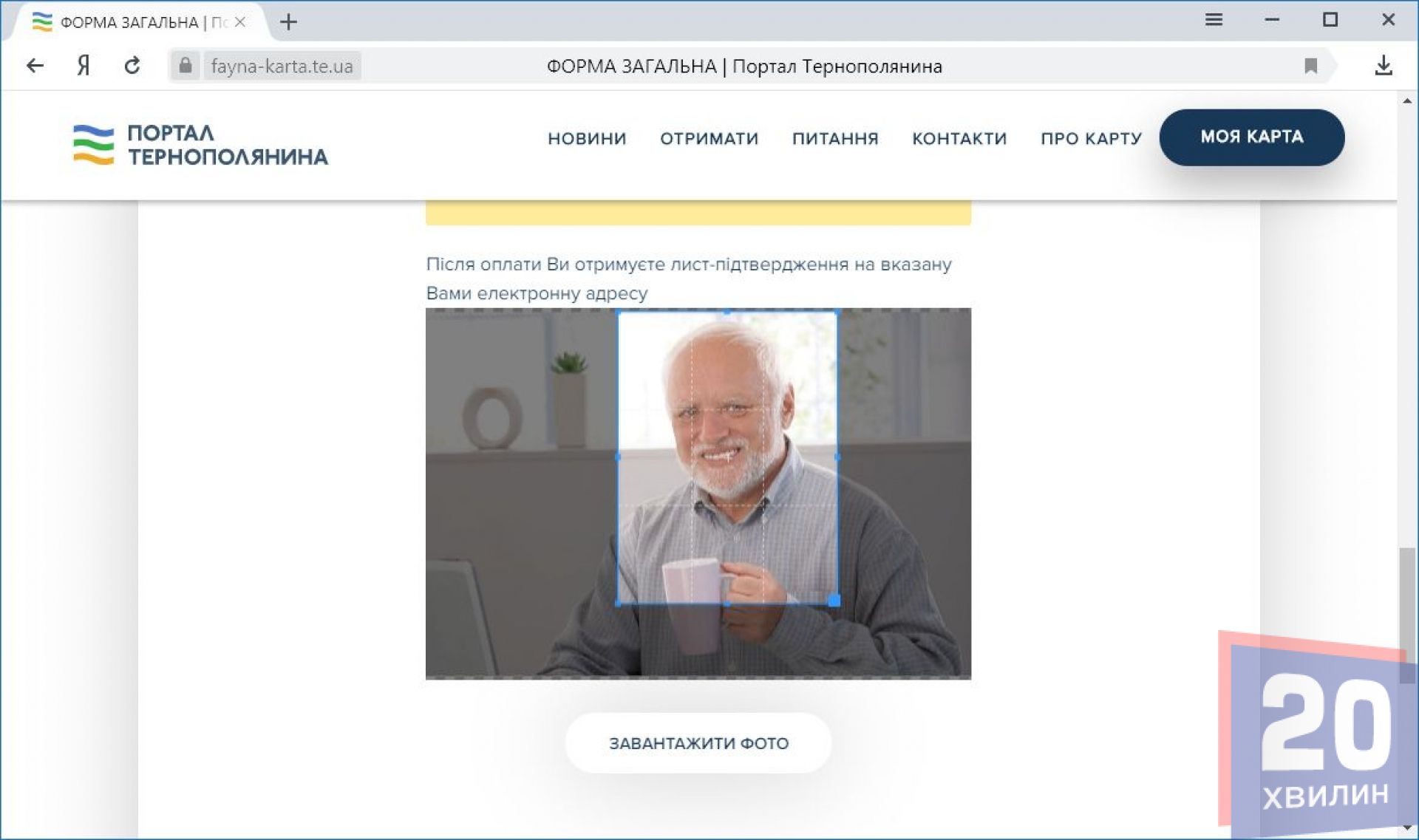Open the ПИТАННЯ page
The image size is (1419, 840).
pyautogui.click(x=835, y=138)
